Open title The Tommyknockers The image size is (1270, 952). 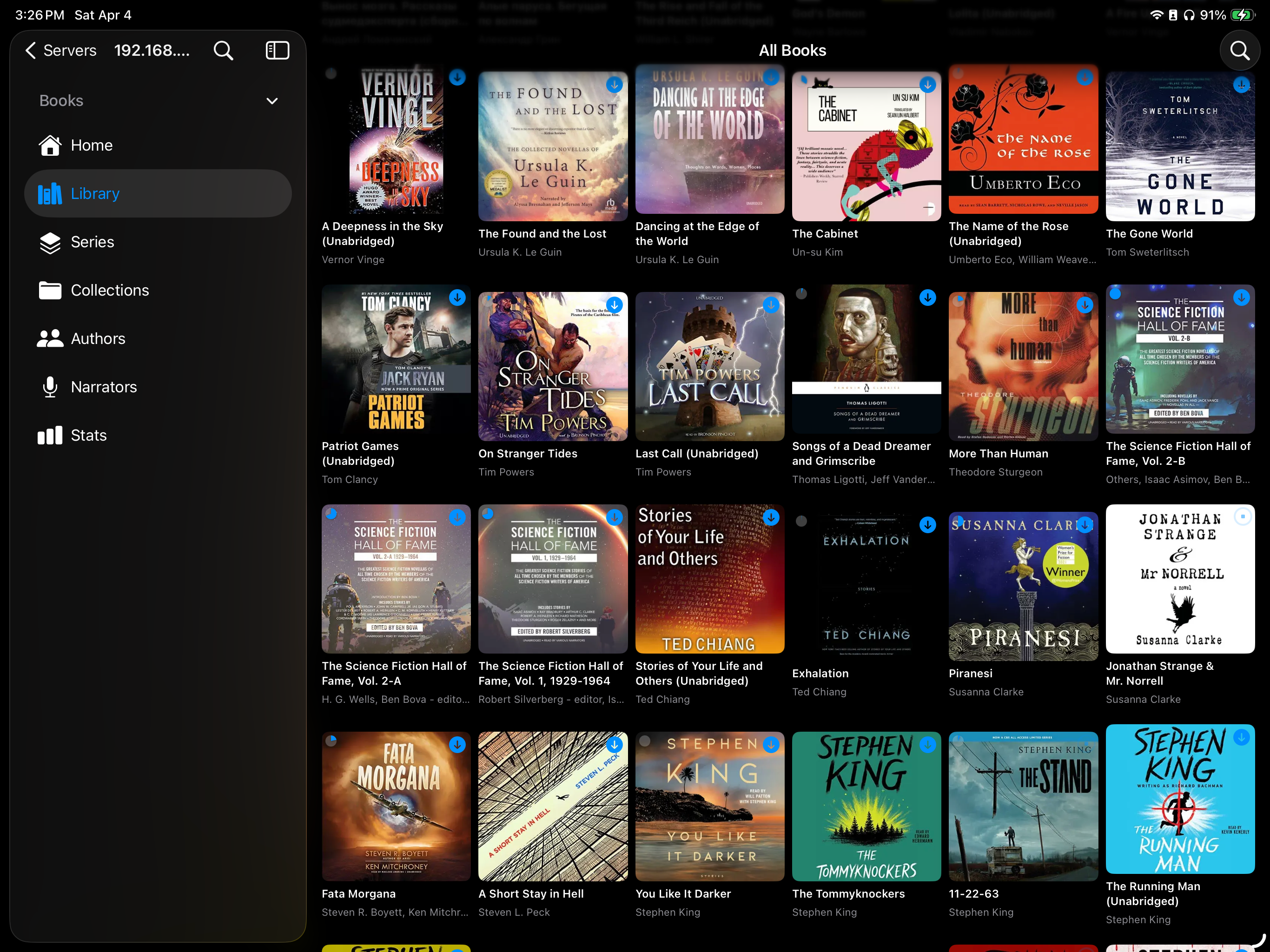(x=848, y=893)
